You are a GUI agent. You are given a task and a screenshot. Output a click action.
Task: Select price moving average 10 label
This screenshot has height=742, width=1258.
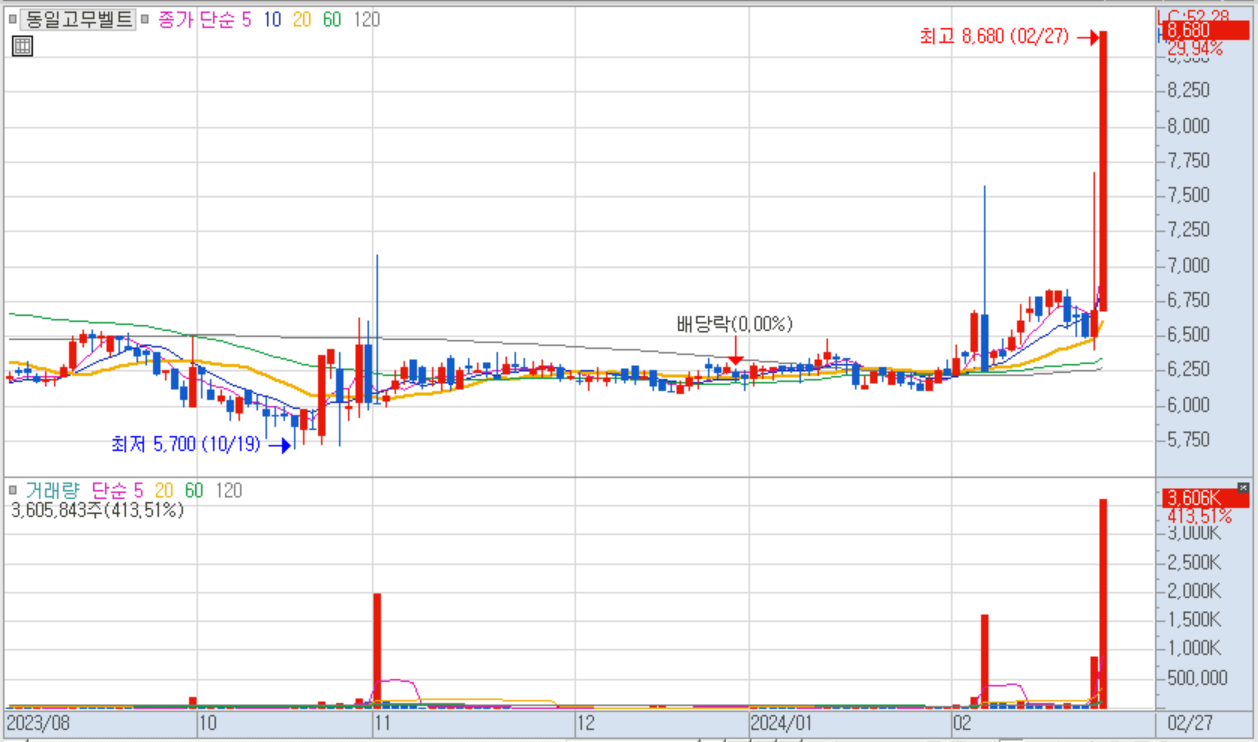pos(272,19)
